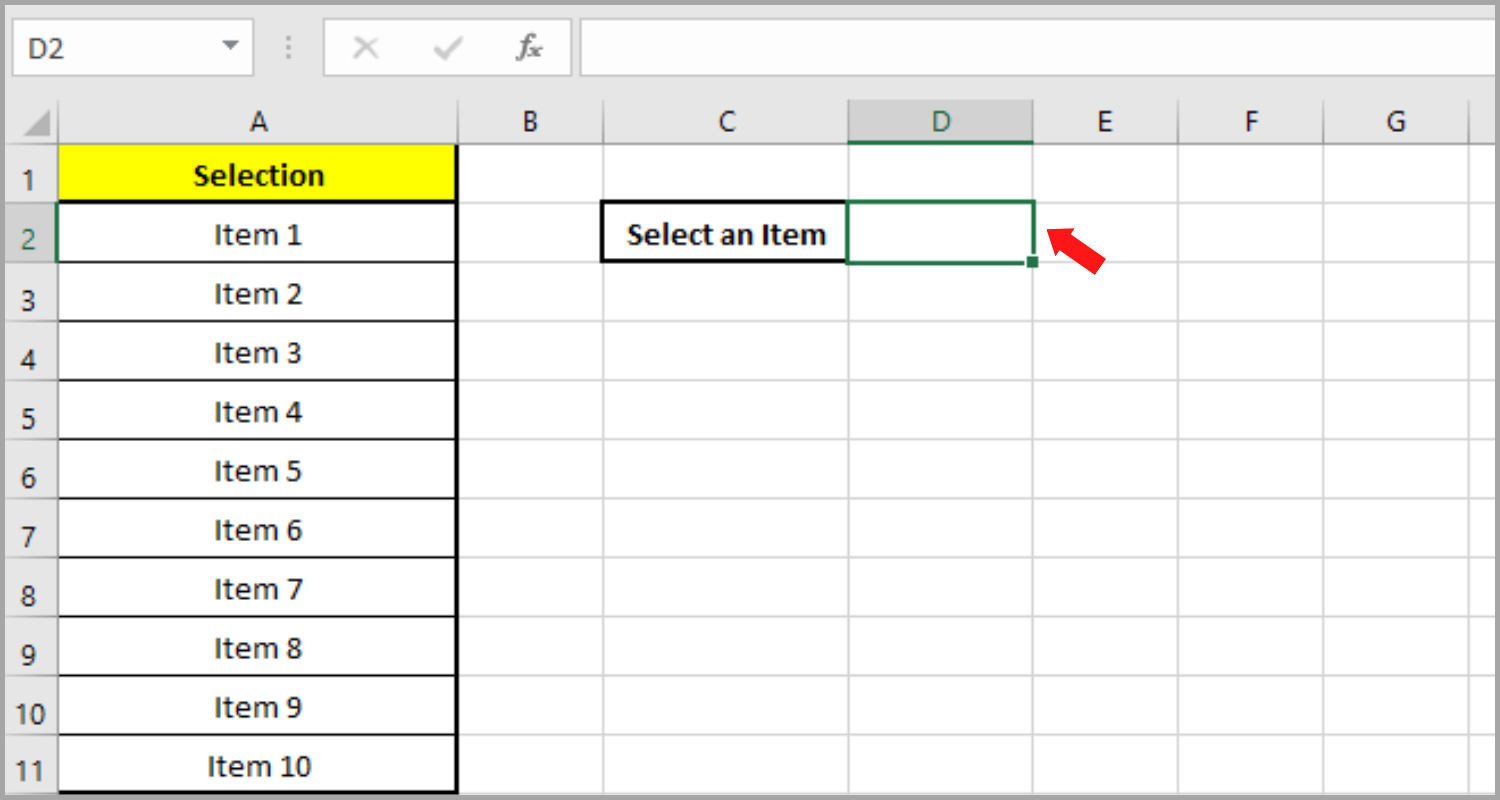This screenshot has height=800, width=1500.
Task: Select the empty cell B5
Action: pyautogui.click(x=529, y=411)
